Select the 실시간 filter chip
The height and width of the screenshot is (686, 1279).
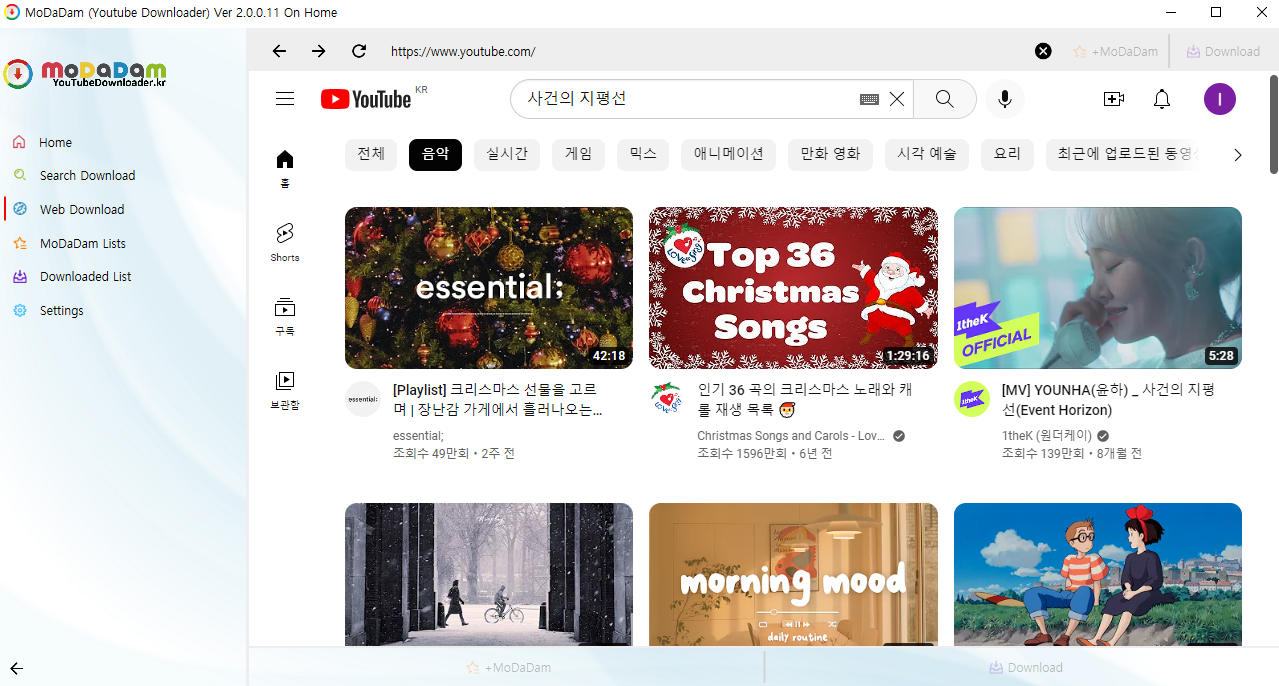(x=506, y=155)
